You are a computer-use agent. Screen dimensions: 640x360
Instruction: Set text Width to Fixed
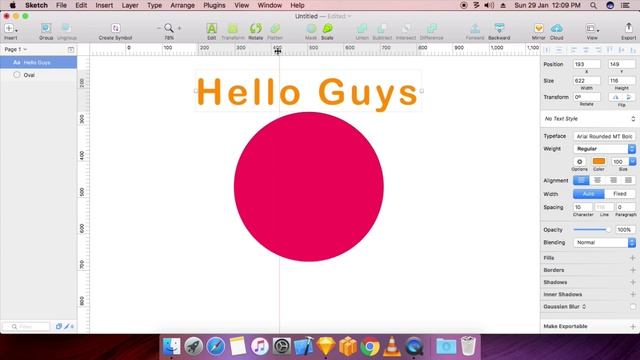(x=620, y=194)
